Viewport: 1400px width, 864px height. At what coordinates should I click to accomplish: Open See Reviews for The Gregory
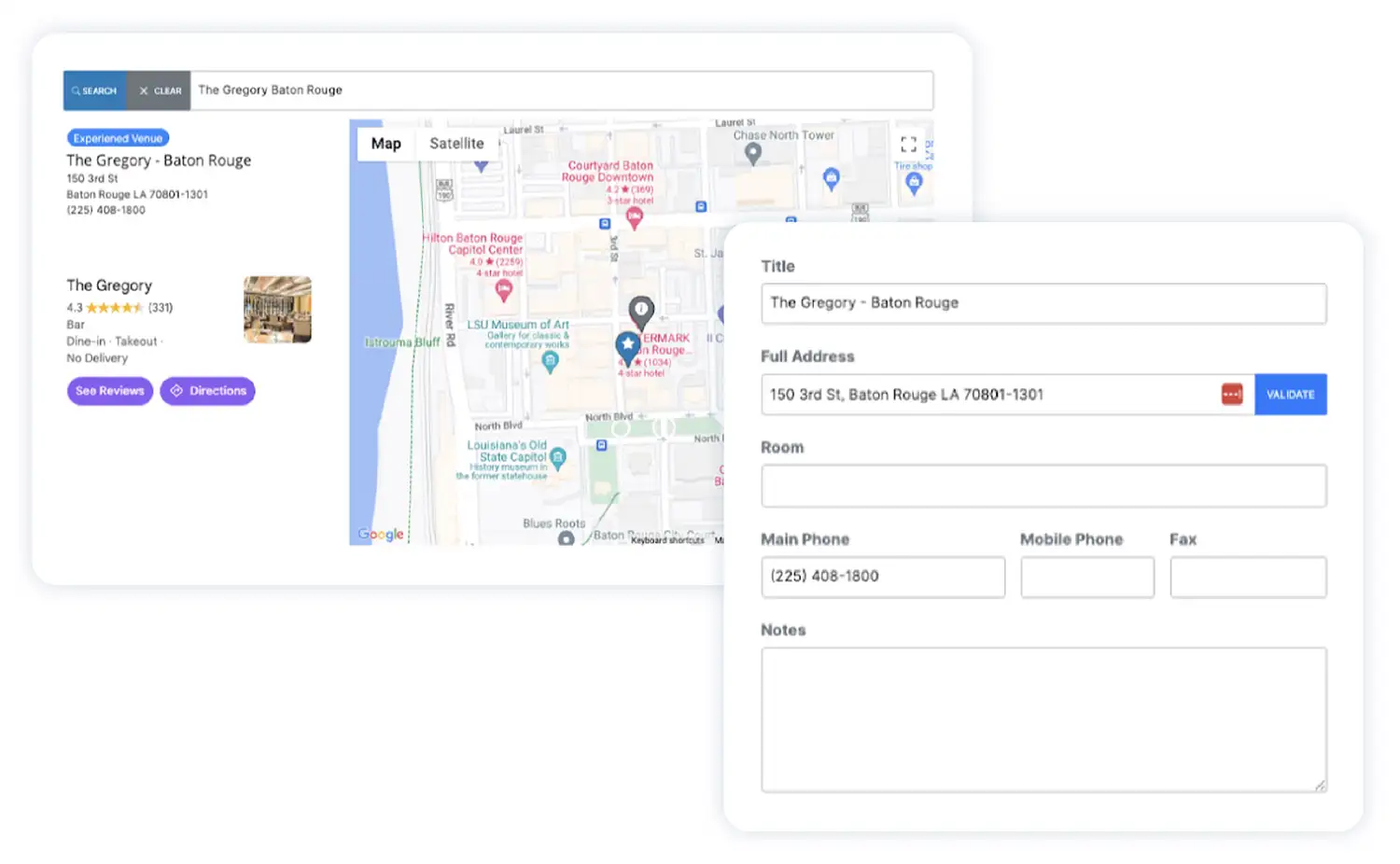(x=110, y=391)
